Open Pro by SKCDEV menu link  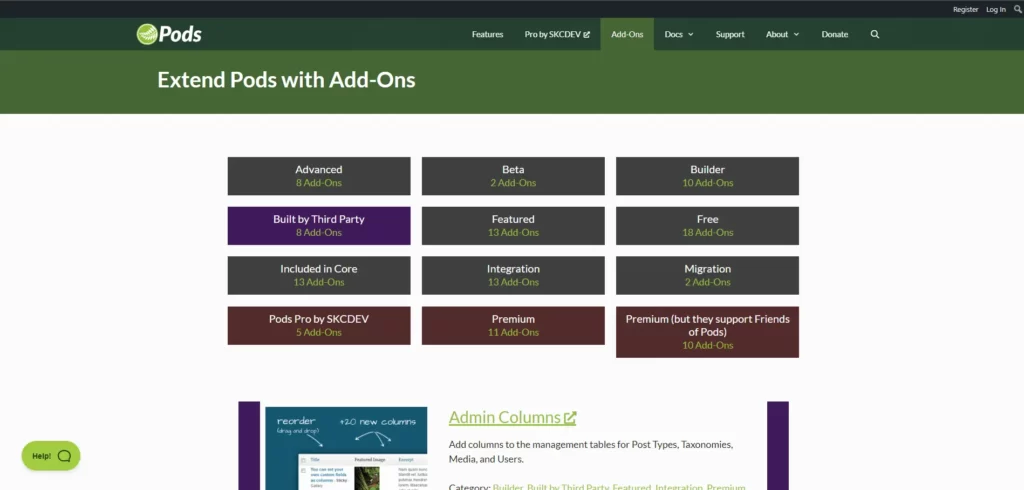tap(557, 34)
